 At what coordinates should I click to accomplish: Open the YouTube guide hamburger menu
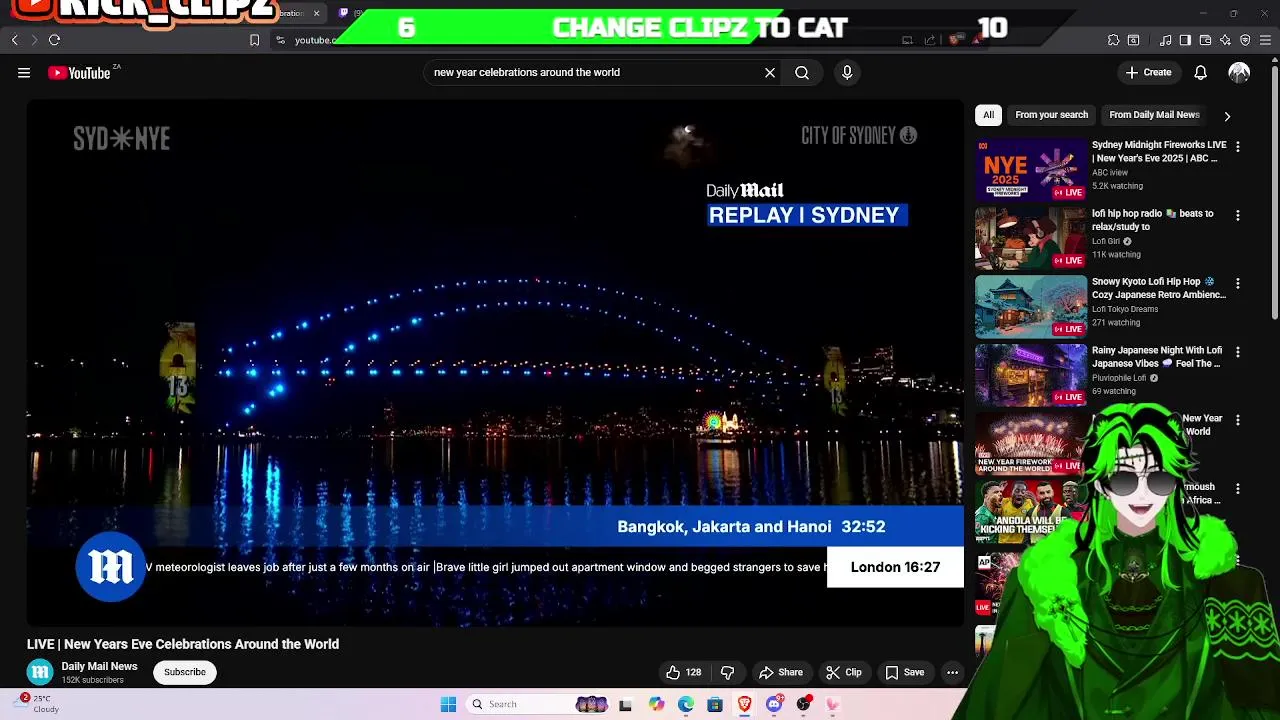click(24, 72)
